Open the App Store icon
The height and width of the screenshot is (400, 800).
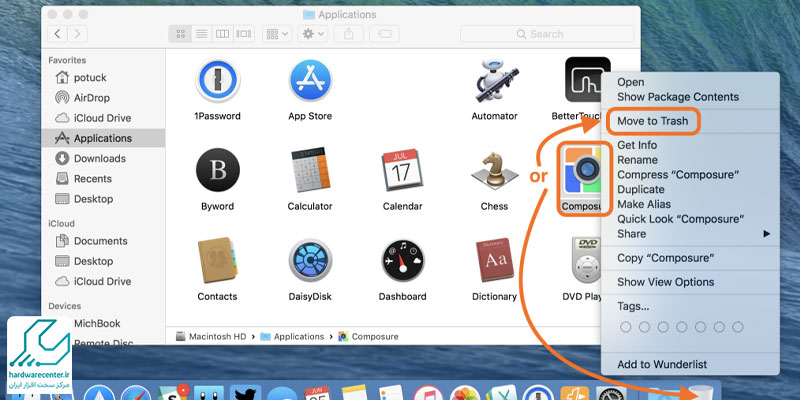pyautogui.click(x=309, y=81)
